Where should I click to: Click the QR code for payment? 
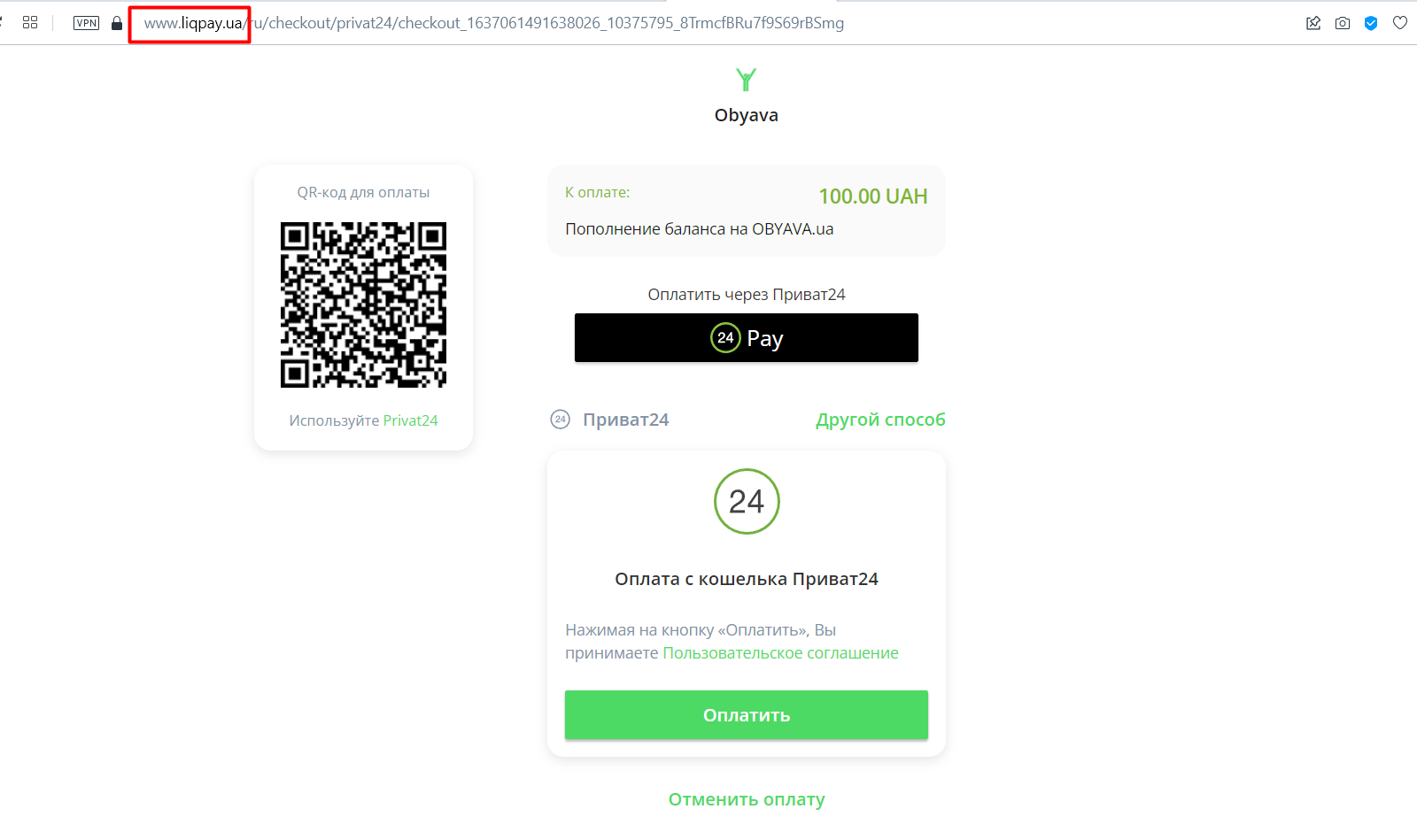tap(363, 304)
